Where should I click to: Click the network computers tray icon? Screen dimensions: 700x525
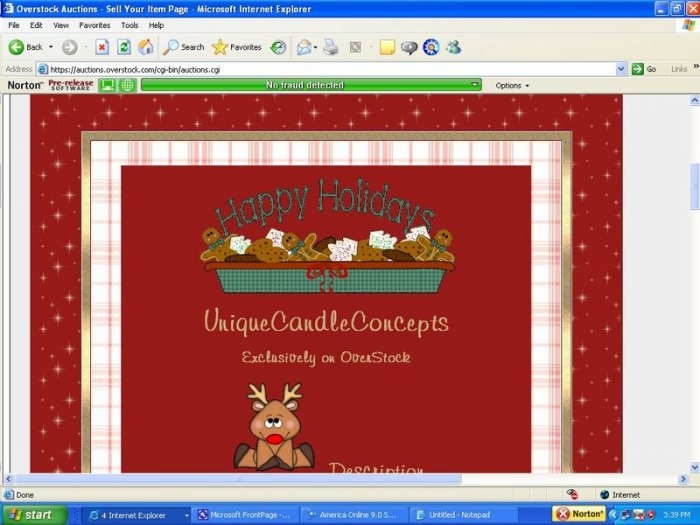click(x=625, y=515)
